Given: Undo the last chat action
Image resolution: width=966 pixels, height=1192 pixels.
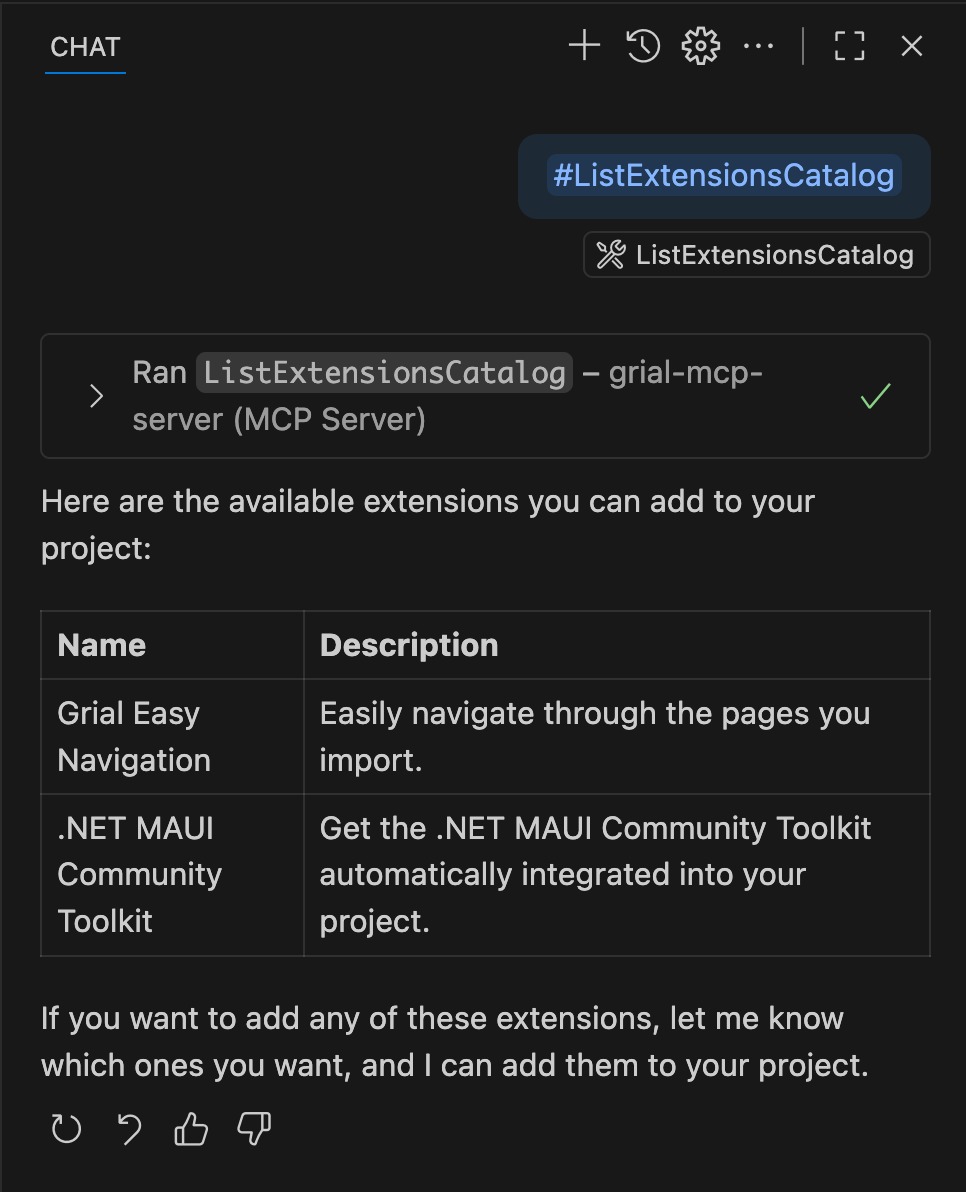Looking at the screenshot, I should point(128,1129).
